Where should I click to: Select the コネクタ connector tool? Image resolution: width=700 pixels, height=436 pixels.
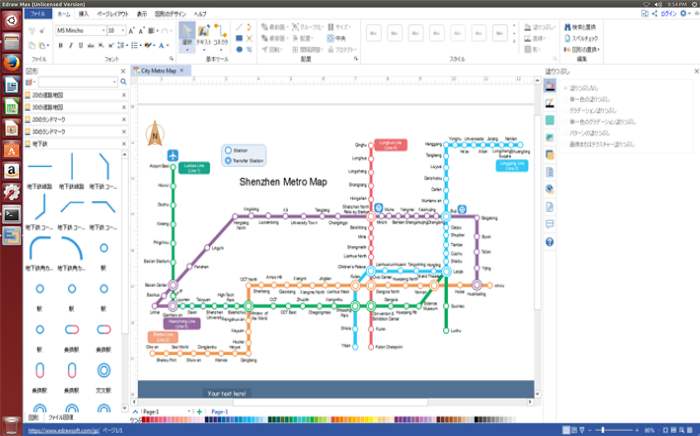[220, 34]
